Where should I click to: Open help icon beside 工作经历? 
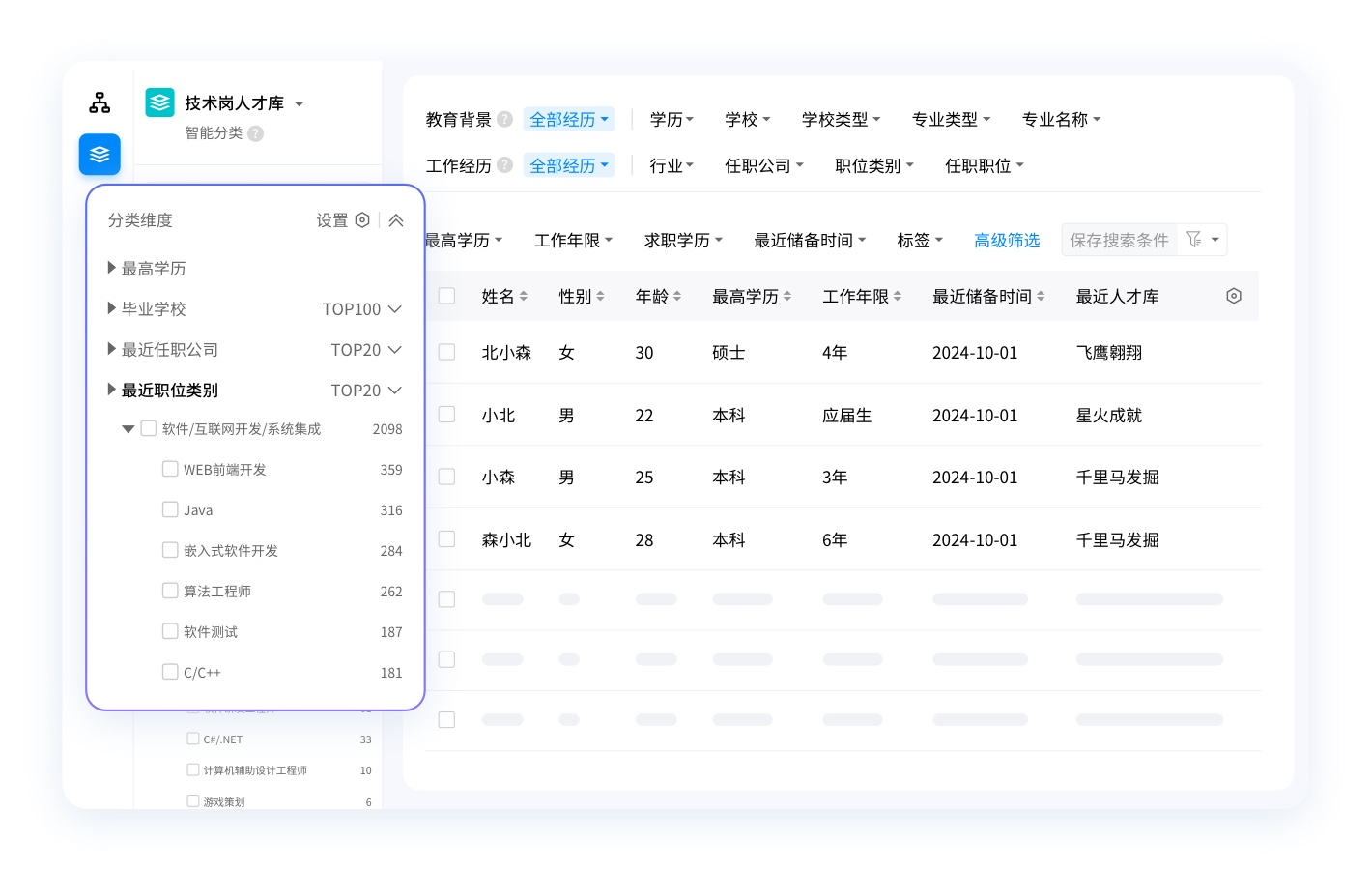tap(504, 165)
